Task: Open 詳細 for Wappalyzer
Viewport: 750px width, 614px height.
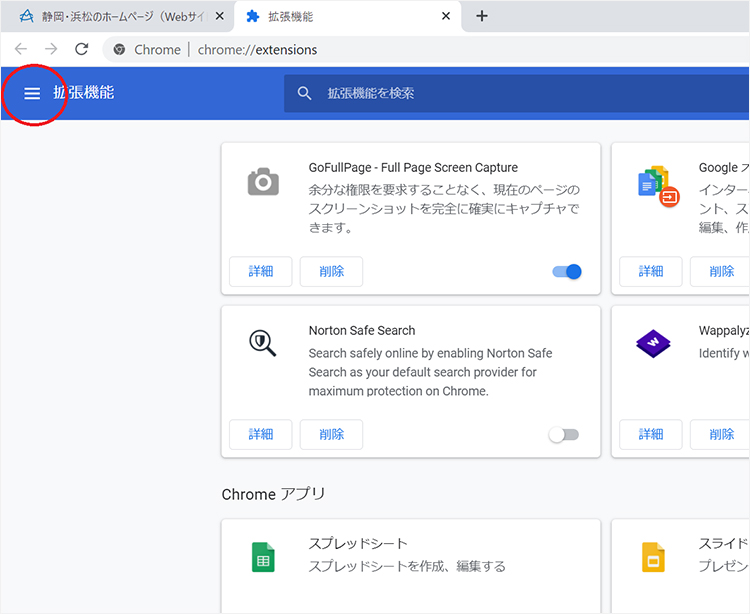Action: pos(651,435)
